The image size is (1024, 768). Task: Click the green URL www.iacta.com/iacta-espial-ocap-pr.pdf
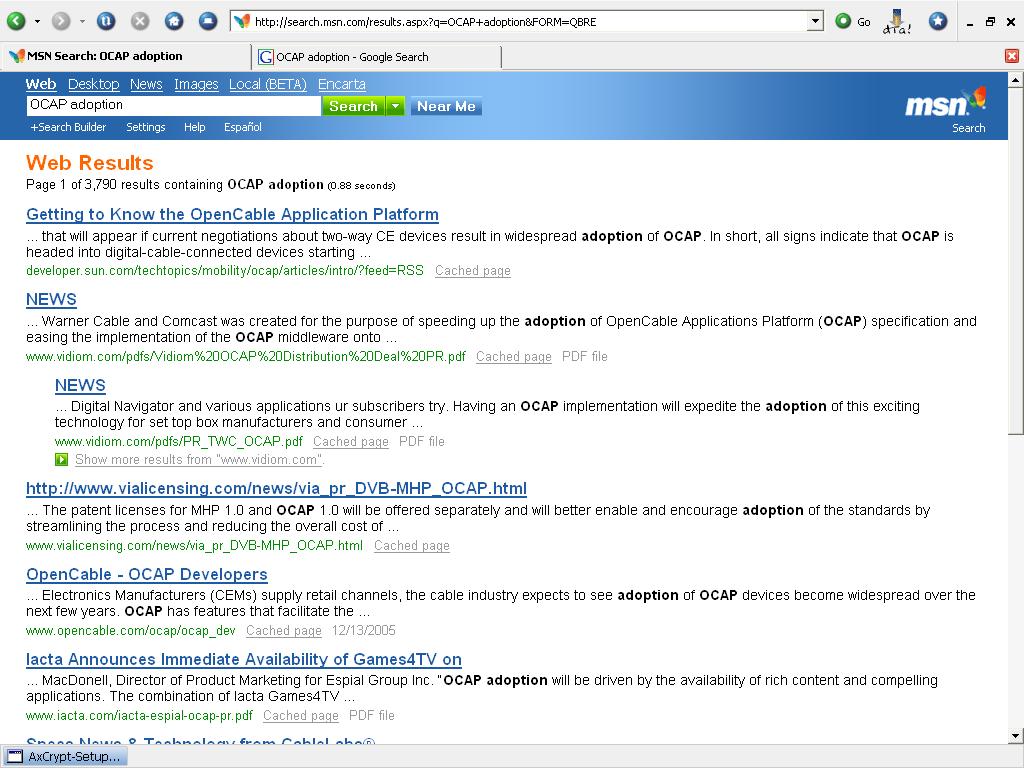coord(139,716)
